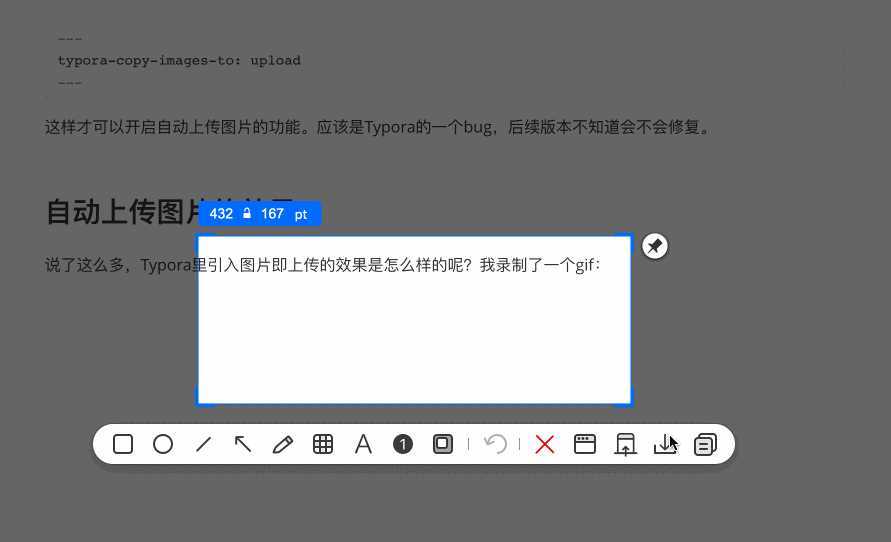Capture the window with the window icon

pyautogui.click(x=585, y=444)
